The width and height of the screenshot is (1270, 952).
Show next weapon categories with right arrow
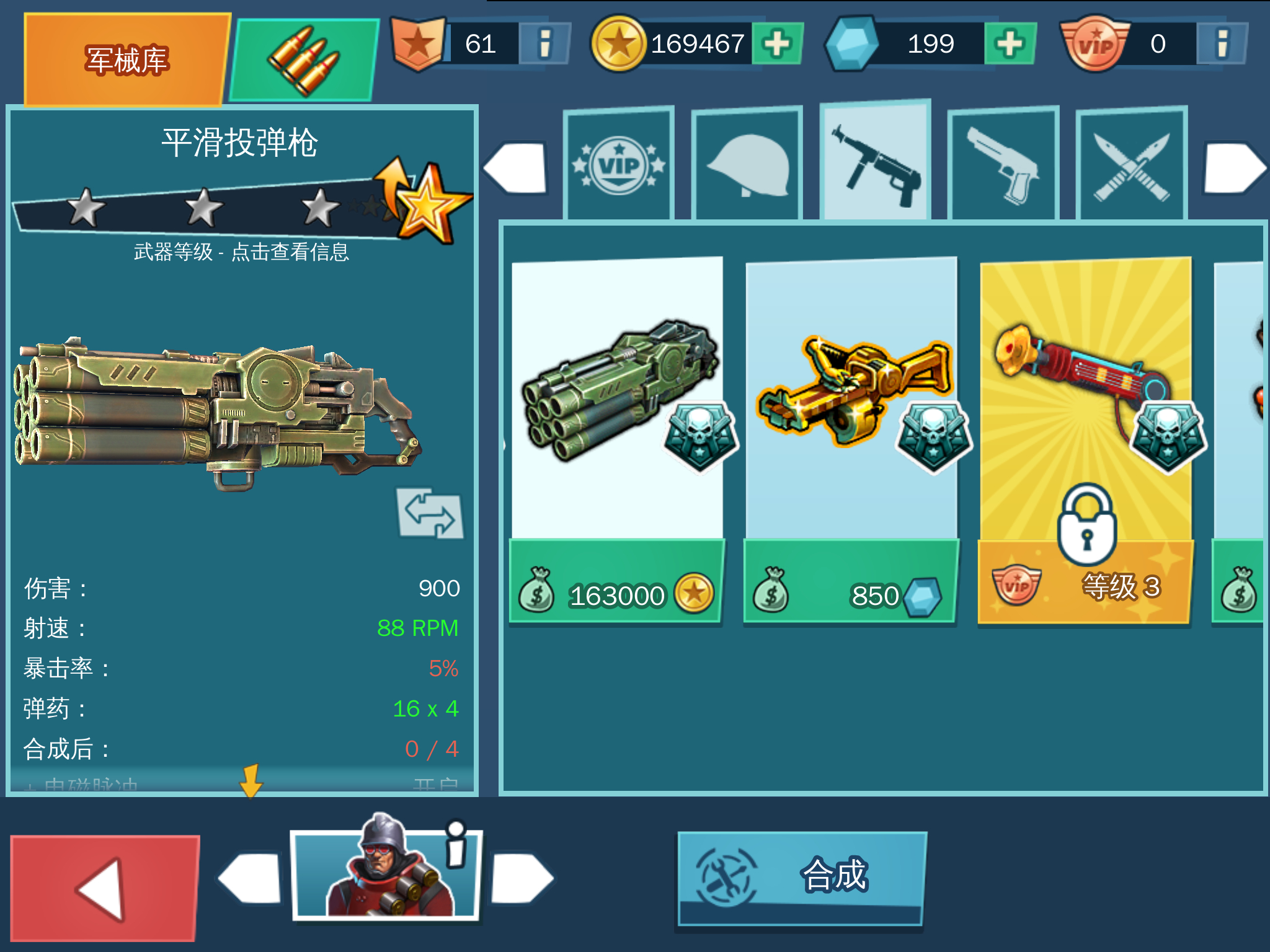pyautogui.click(x=1235, y=167)
